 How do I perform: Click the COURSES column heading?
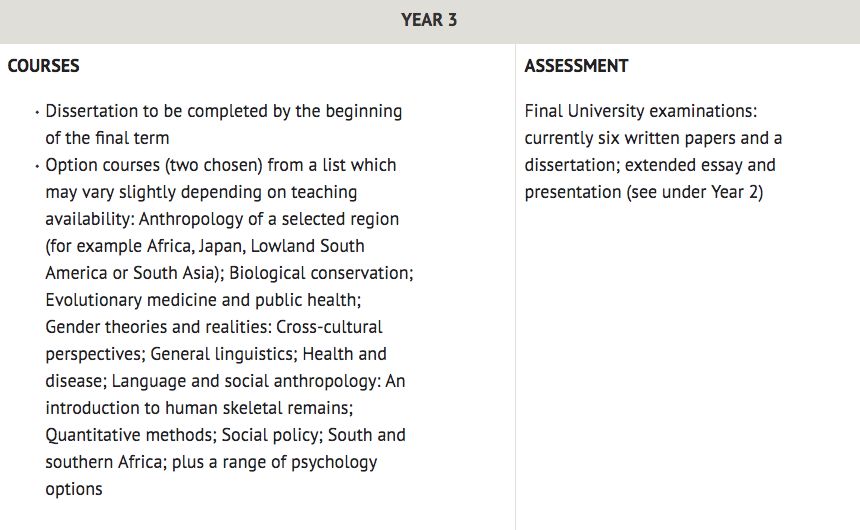pyautogui.click(x=43, y=66)
